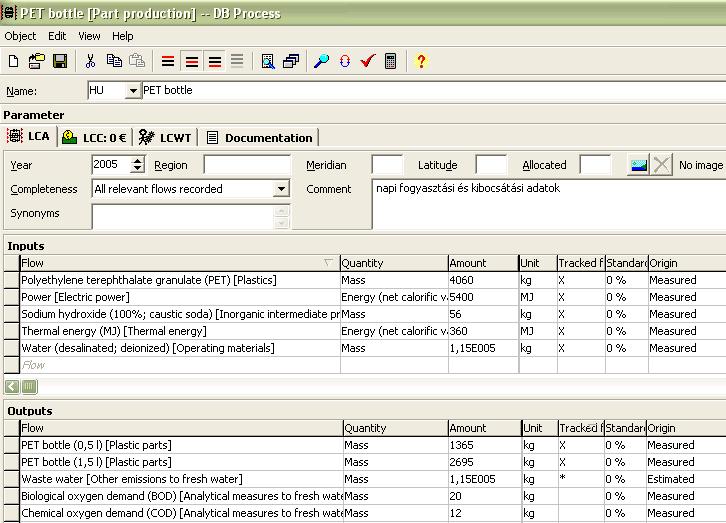Switch to the LCWT tab
Screen dimensions: 726x523
tap(165, 138)
